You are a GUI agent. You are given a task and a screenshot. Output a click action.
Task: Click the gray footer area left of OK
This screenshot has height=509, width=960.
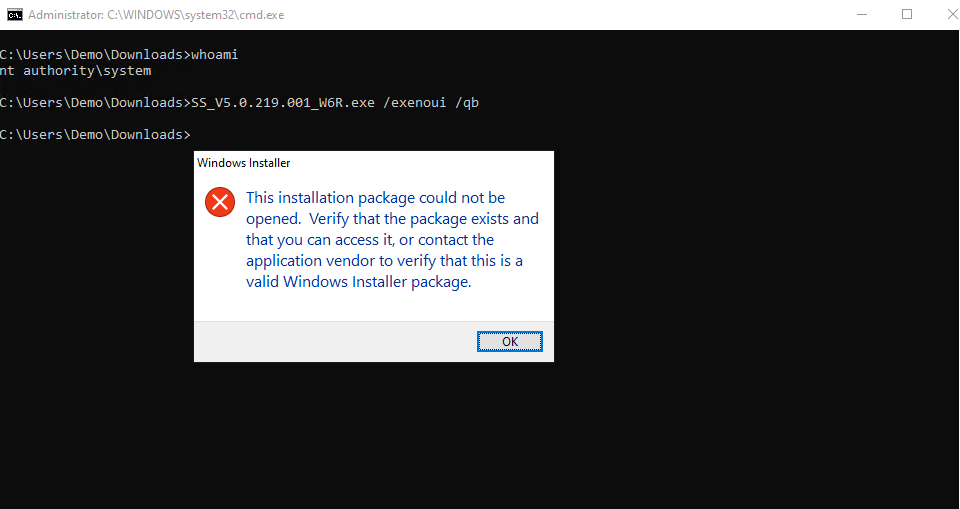coord(330,341)
